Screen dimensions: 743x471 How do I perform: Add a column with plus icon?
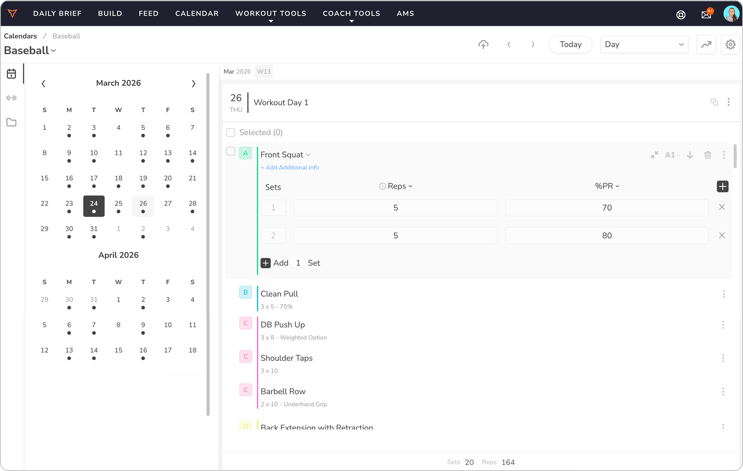coord(722,186)
